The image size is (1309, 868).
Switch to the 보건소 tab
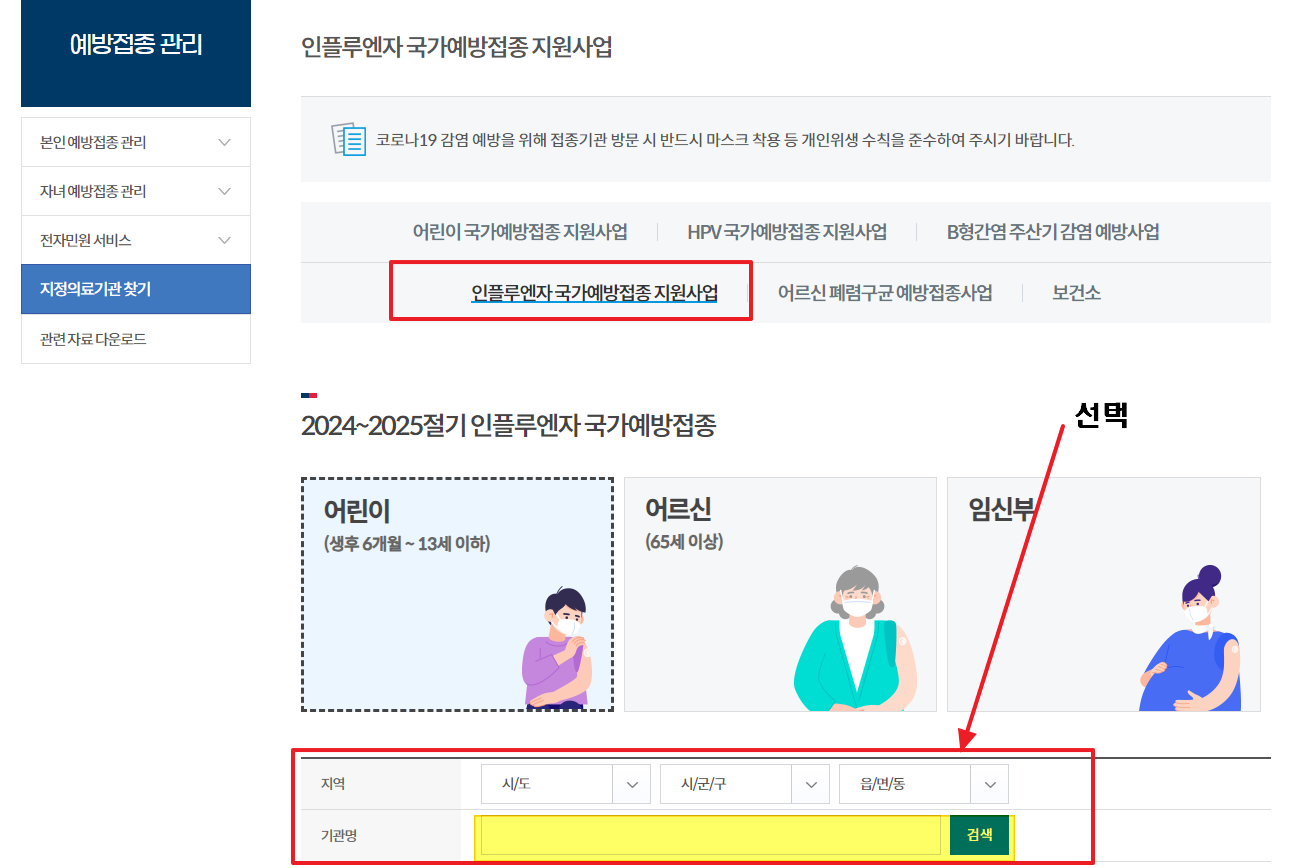click(x=1075, y=292)
